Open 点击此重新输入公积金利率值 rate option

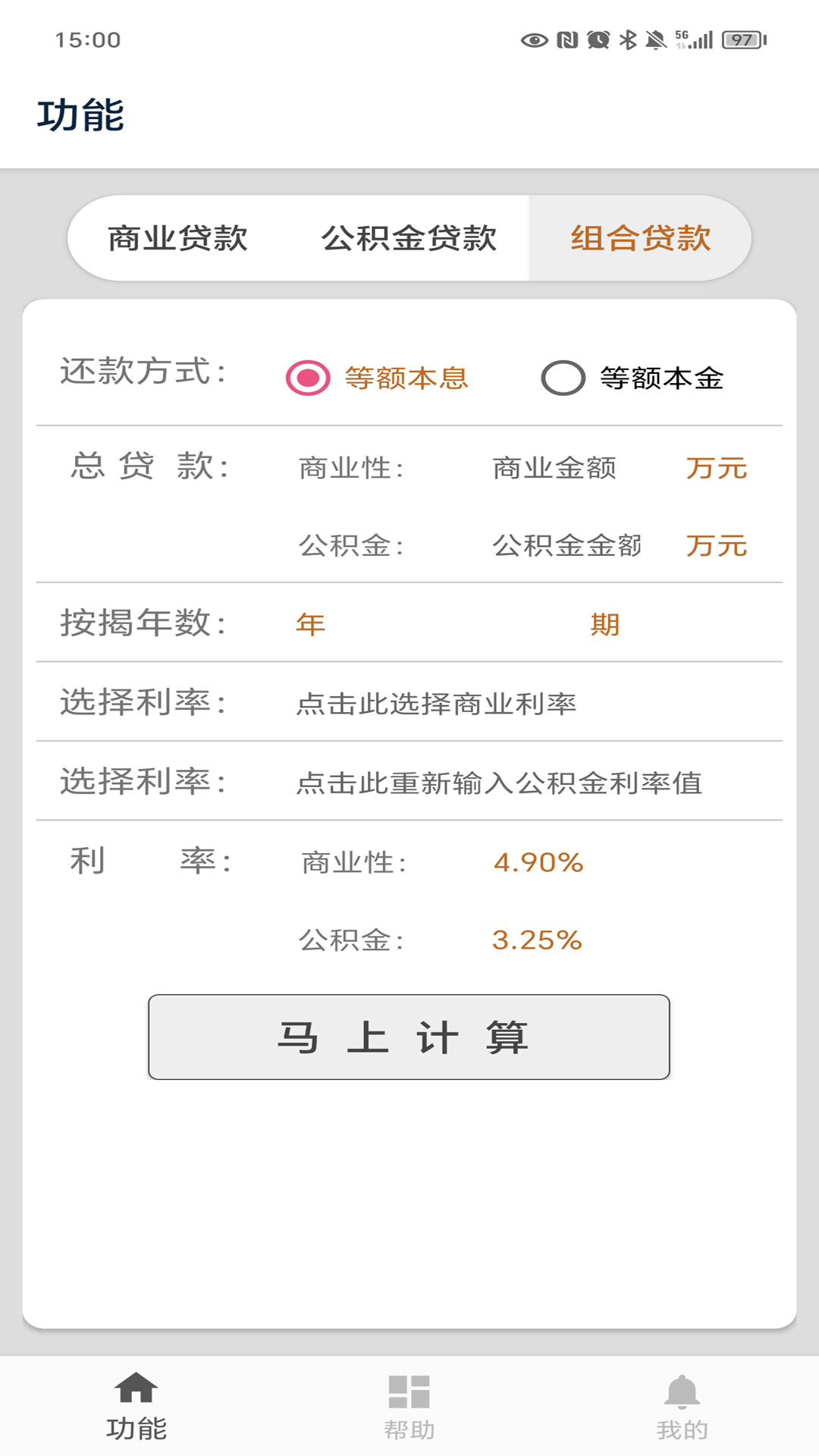pos(499,783)
